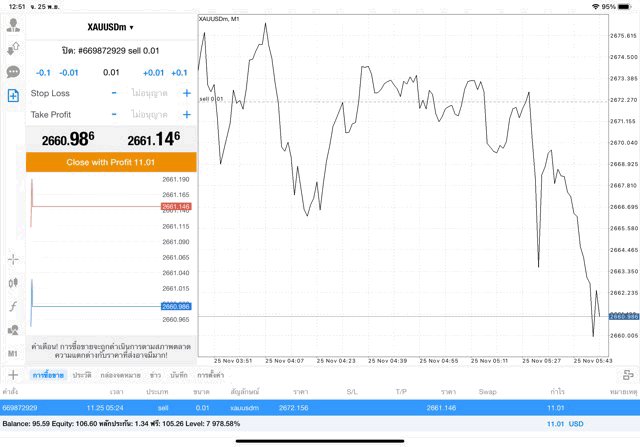Open the การตั้งค่า (Settings) tab
The image size is (640, 447).
coord(210,374)
